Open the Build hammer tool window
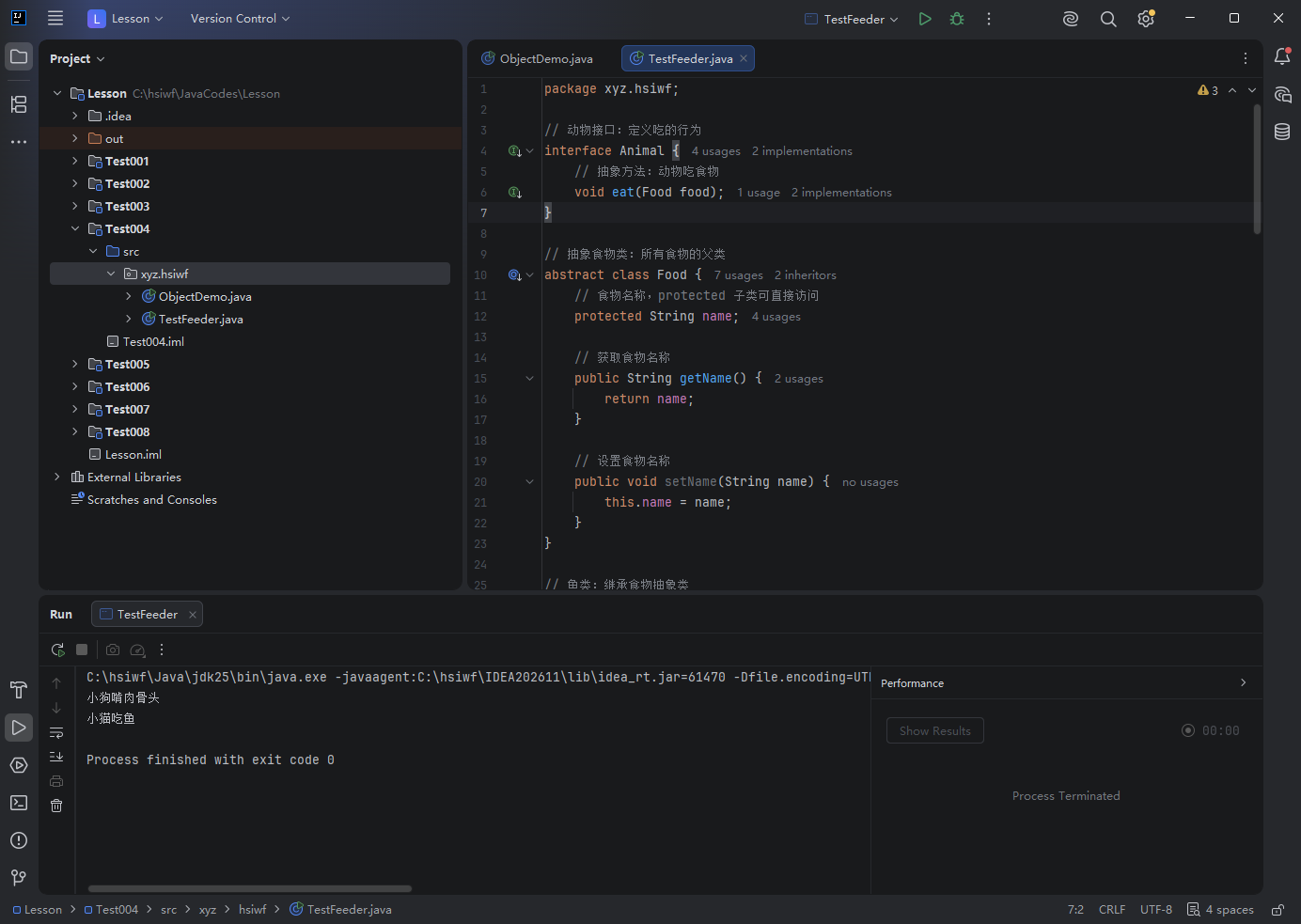Image resolution: width=1301 pixels, height=924 pixels. click(x=19, y=690)
